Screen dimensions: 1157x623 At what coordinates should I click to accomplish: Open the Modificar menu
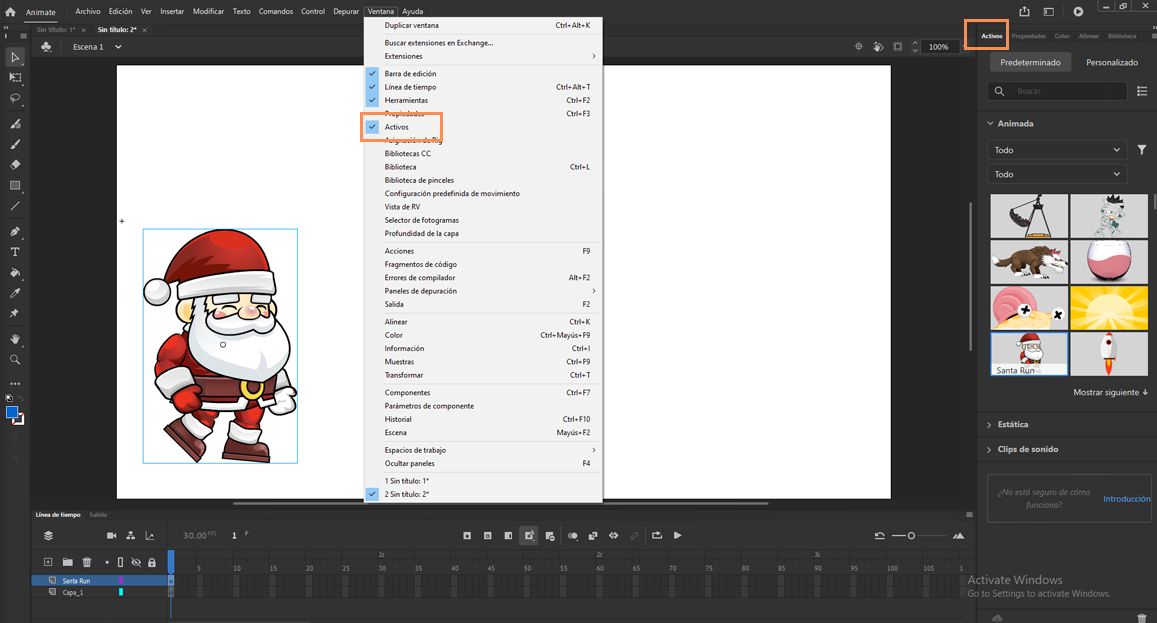208,11
